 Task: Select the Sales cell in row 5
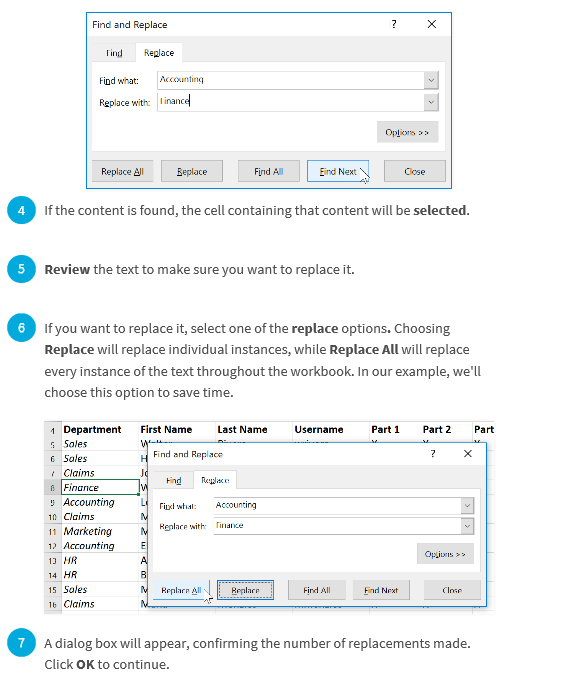click(x=100, y=444)
